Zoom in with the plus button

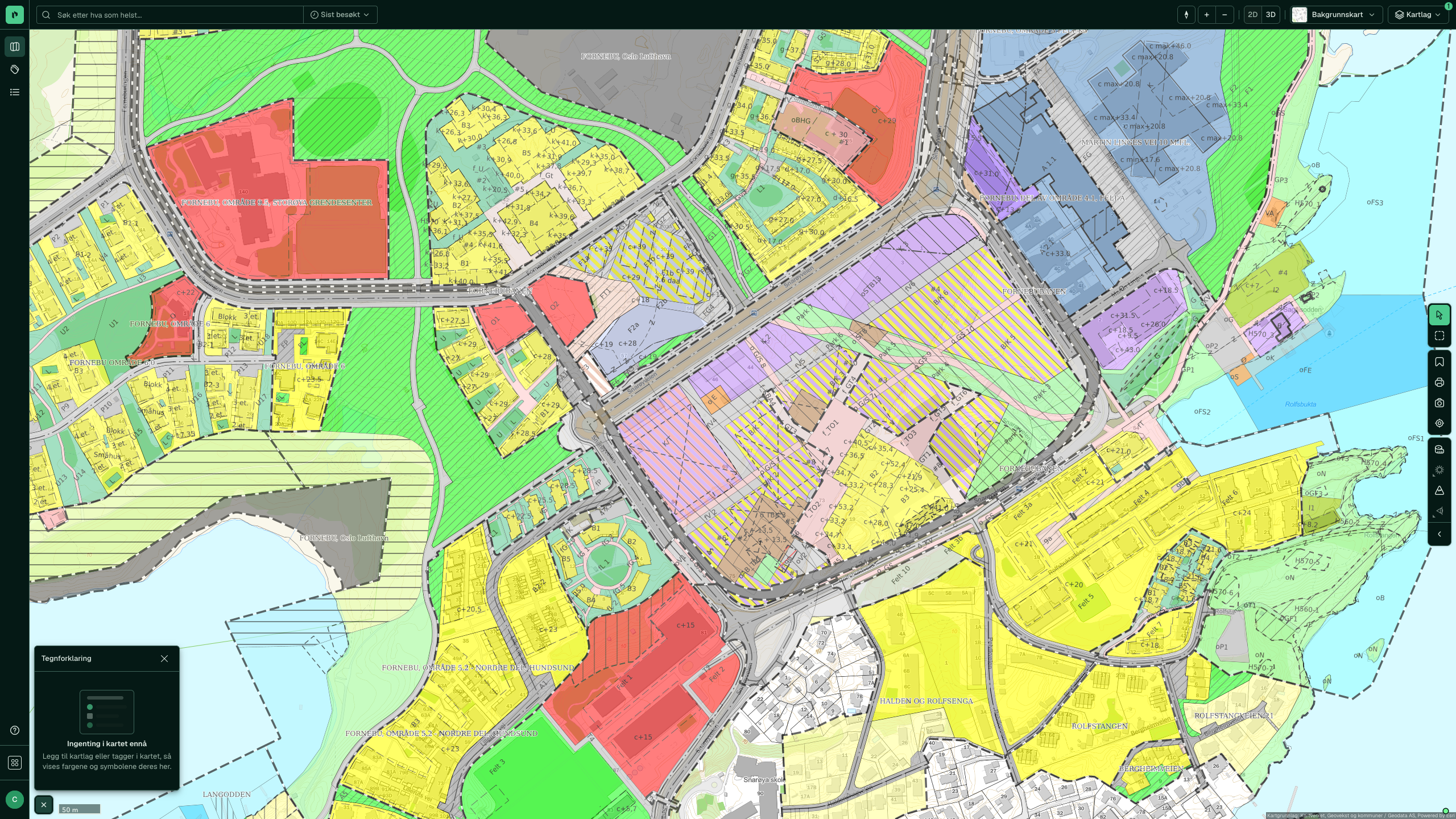pyautogui.click(x=1206, y=15)
